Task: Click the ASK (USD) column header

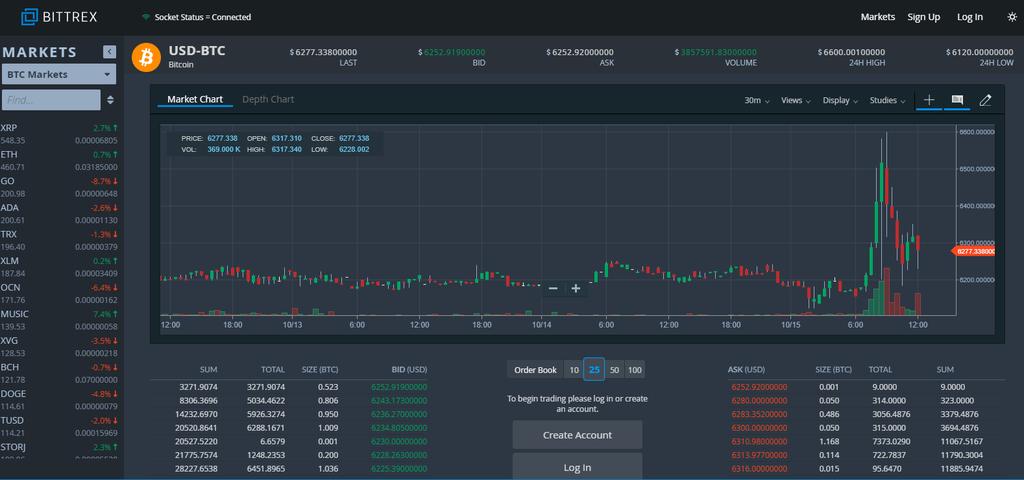Action: pyautogui.click(x=746, y=370)
